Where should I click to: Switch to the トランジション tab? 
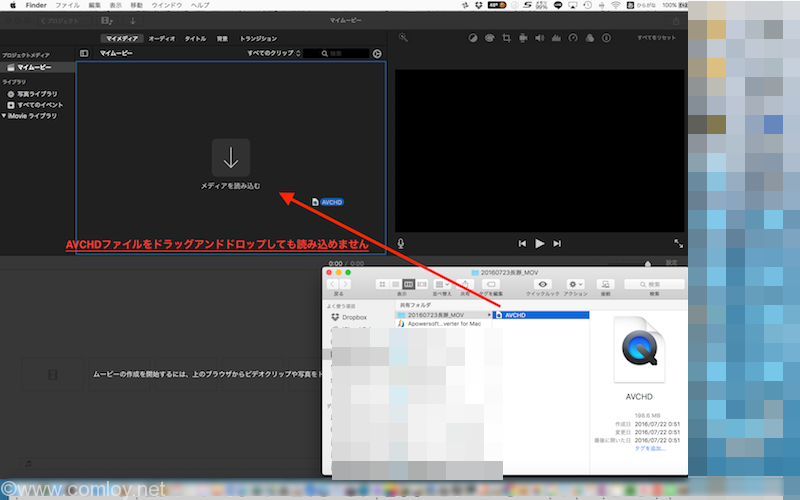pos(258,39)
